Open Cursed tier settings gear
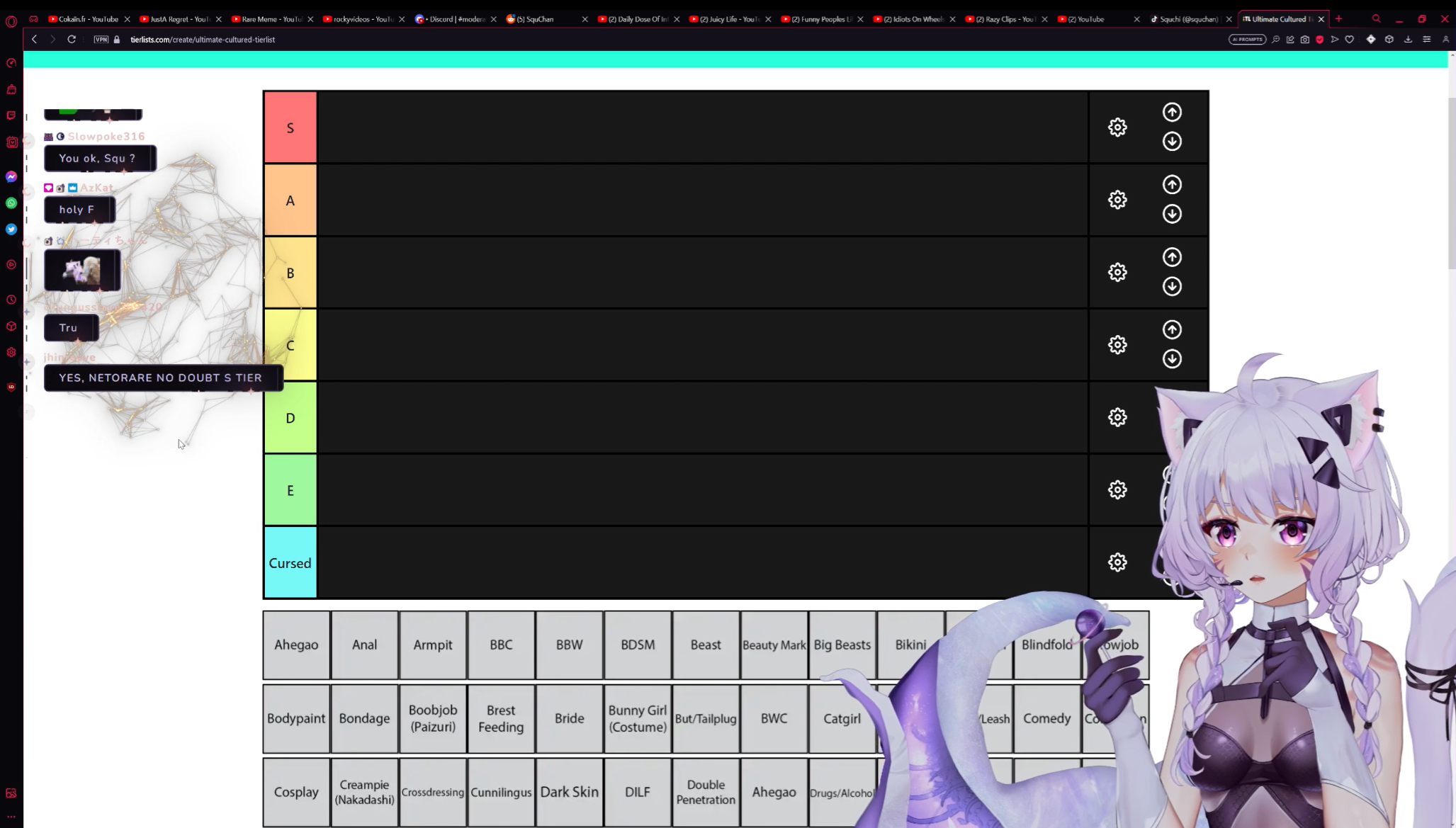 1117,562
